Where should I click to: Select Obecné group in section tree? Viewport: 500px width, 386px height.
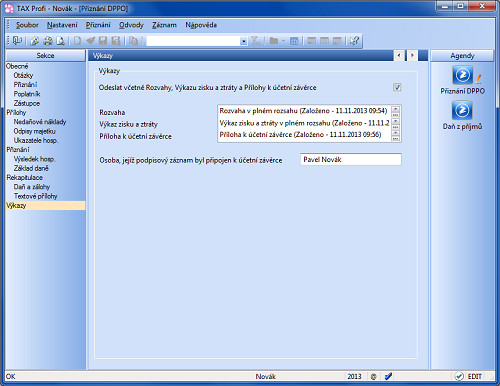[17, 66]
